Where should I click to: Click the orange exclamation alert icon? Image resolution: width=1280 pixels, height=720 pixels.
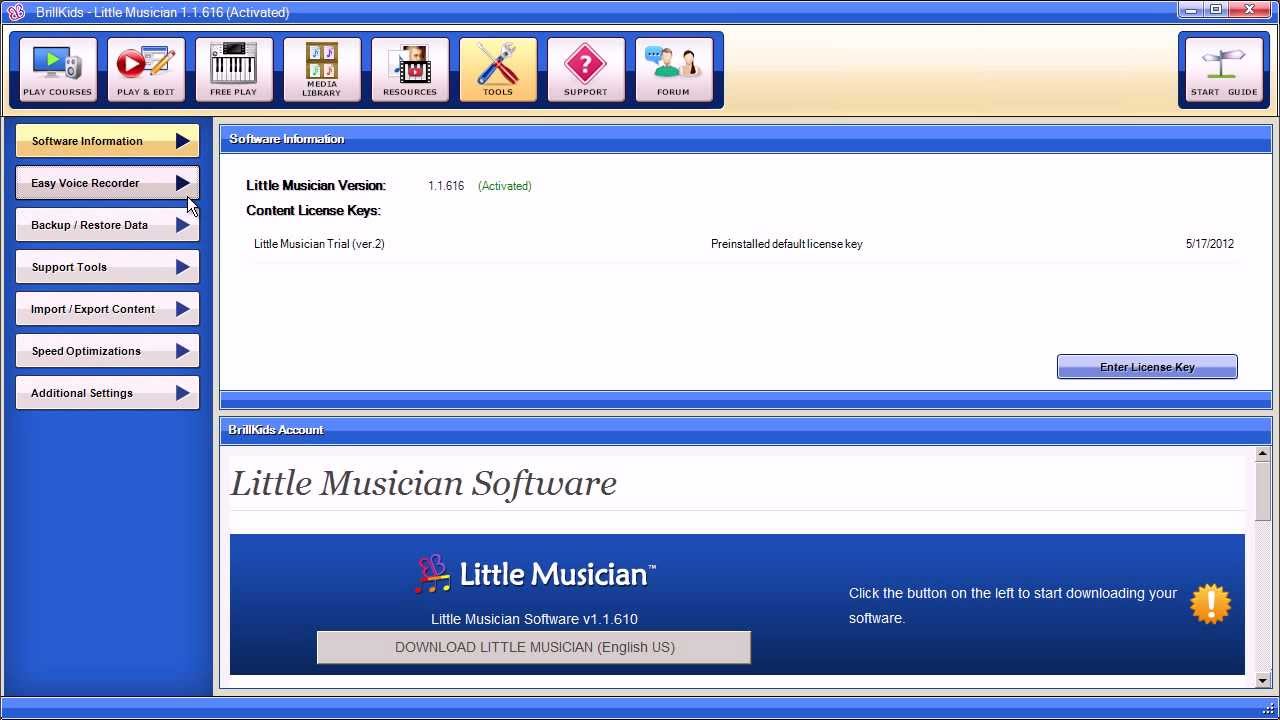click(1210, 604)
